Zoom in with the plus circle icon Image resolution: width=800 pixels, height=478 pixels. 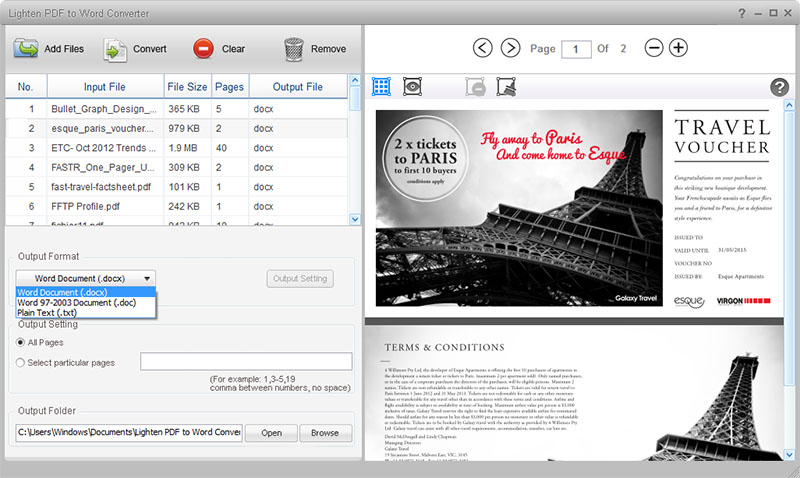coord(678,48)
